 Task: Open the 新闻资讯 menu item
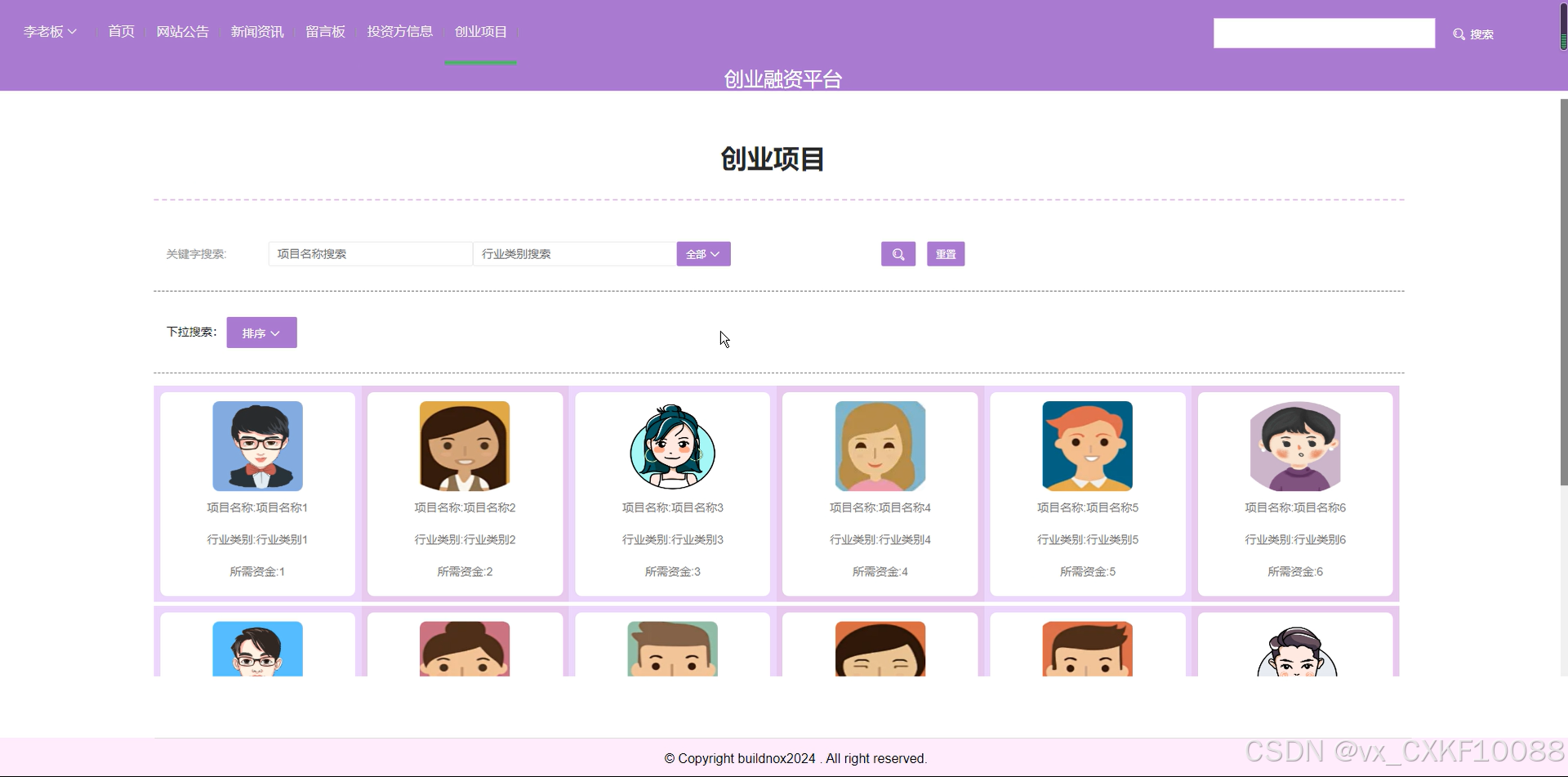257,32
